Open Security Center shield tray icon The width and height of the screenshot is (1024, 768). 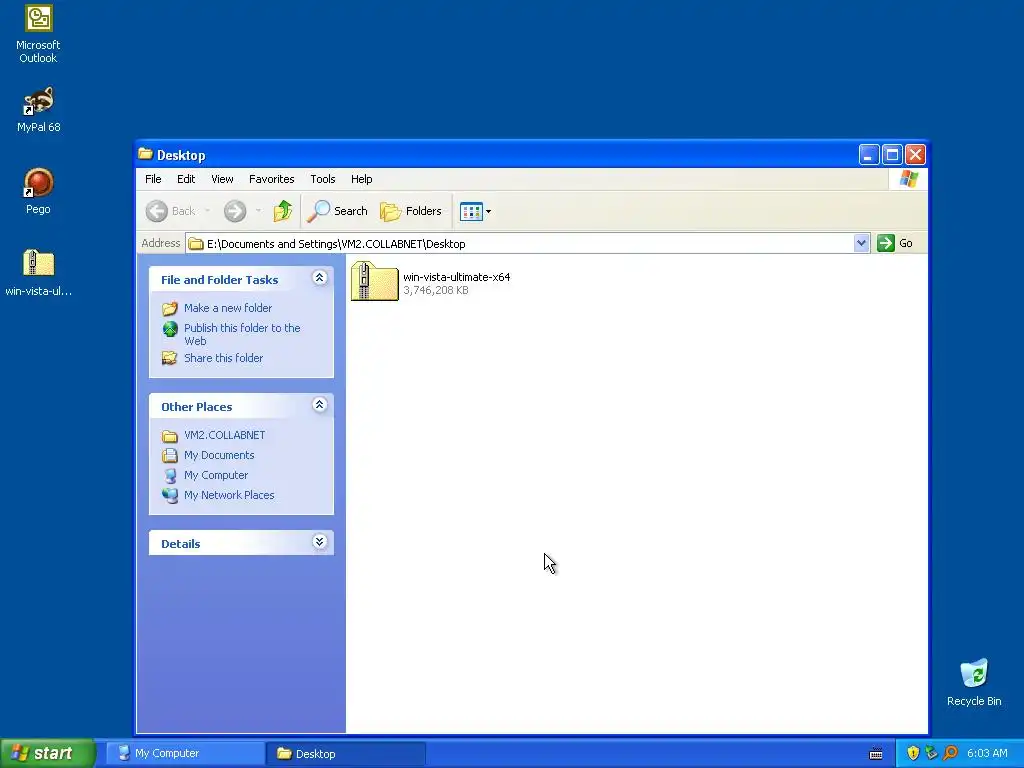[913, 754]
